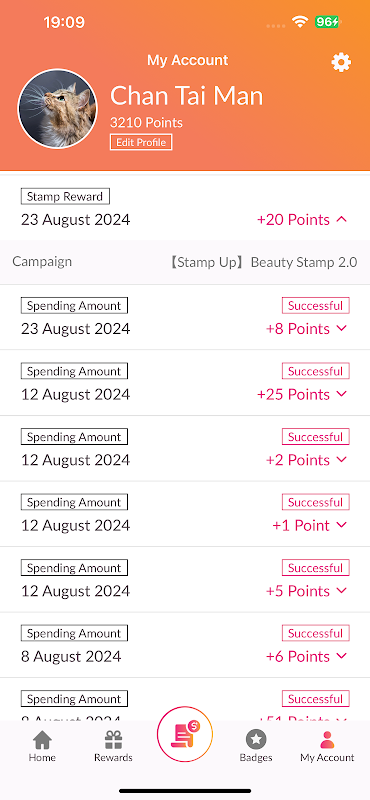The height and width of the screenshot is (800, 370).
Task: Expand the +8 Points entry chevron
Action: coord(342,329)
